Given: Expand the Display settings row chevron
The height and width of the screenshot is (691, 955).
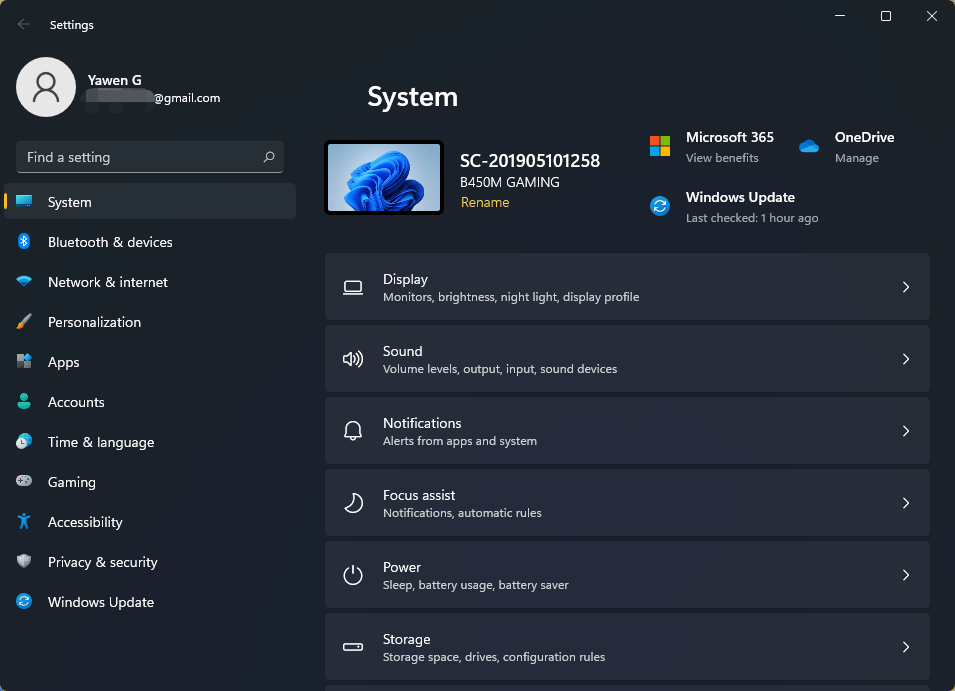Looking at the screenshot, I should point(906,287).
